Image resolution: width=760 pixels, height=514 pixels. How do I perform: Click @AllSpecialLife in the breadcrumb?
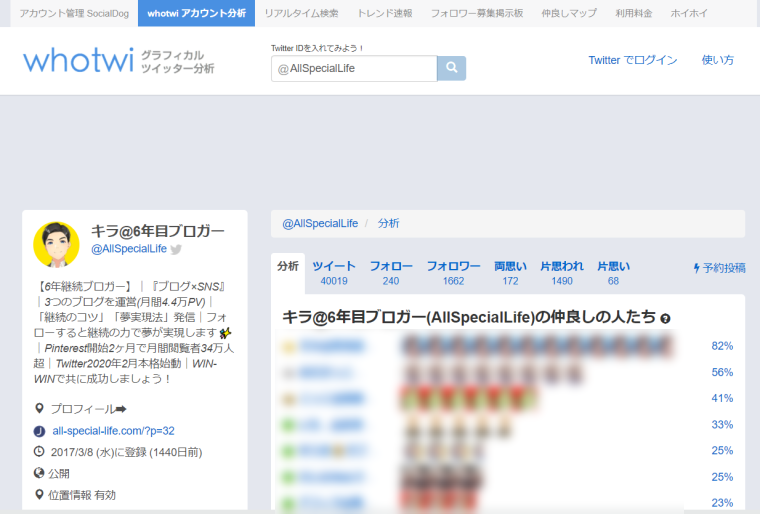tap(319, 223)
